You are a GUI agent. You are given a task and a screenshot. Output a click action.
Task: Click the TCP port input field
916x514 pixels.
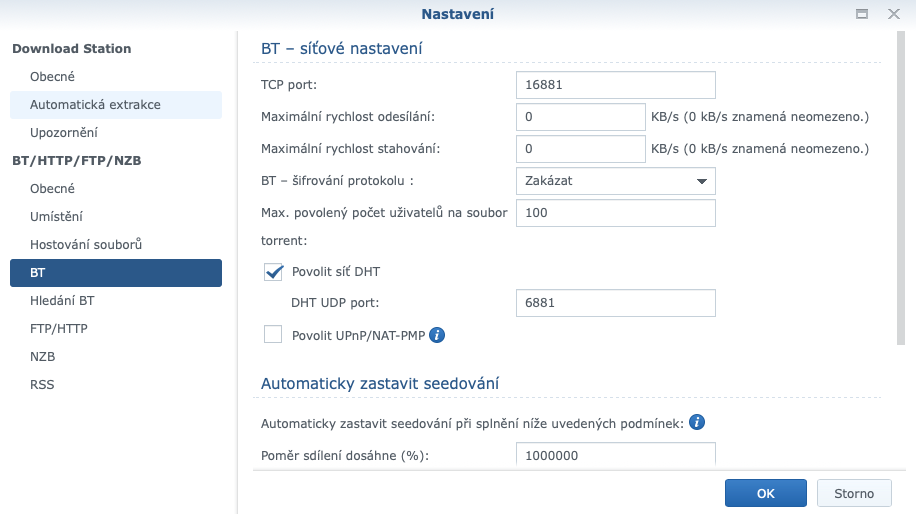coord(616,85)
